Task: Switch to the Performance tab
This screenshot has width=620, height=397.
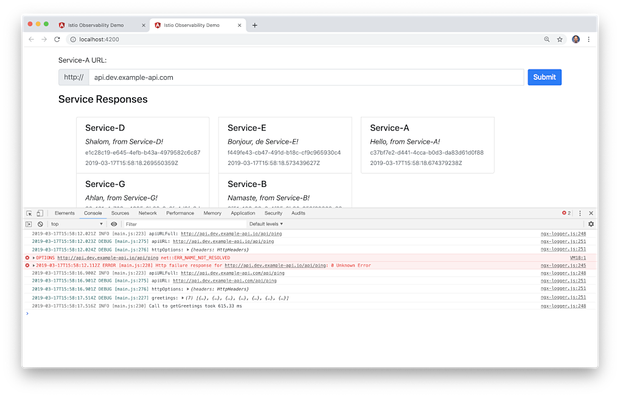Action: [x=180, y=213]
